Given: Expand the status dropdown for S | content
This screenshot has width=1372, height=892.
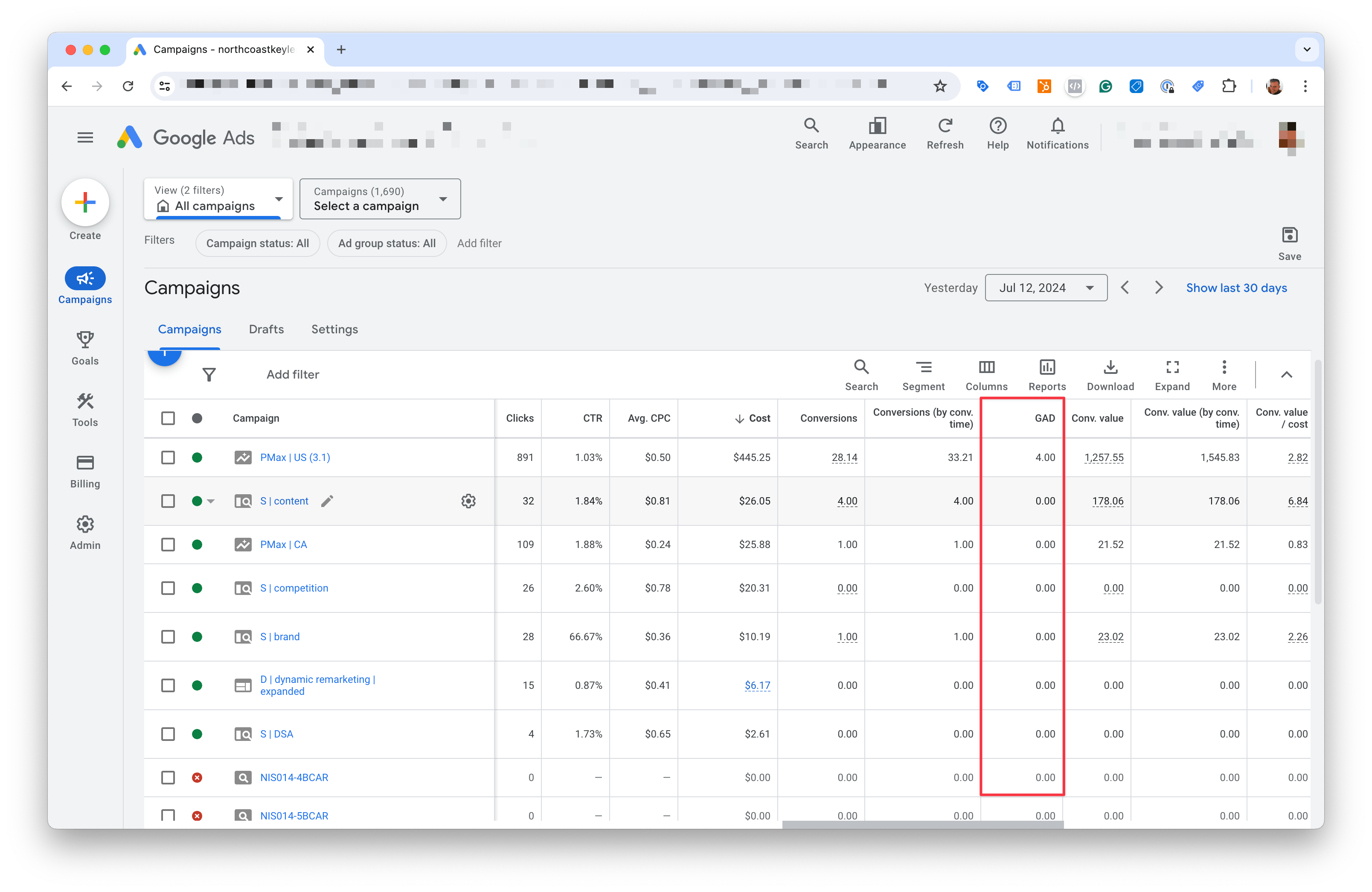Looking at the screenshot, I should click(212, 501).
